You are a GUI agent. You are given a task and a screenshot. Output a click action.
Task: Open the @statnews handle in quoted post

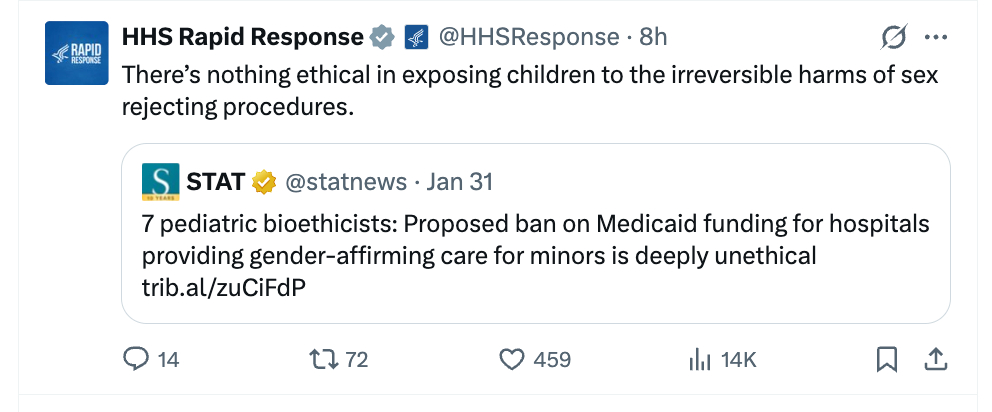pos(346,182)
